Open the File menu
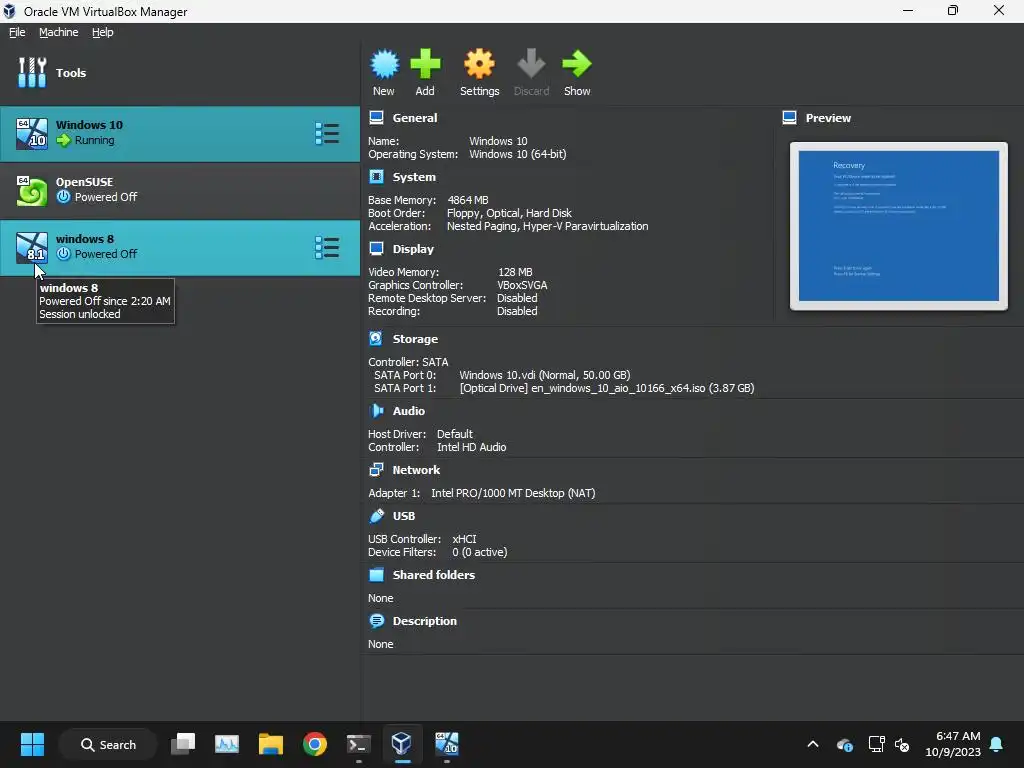Screen dimensions: 1024x768 point(17,32)
